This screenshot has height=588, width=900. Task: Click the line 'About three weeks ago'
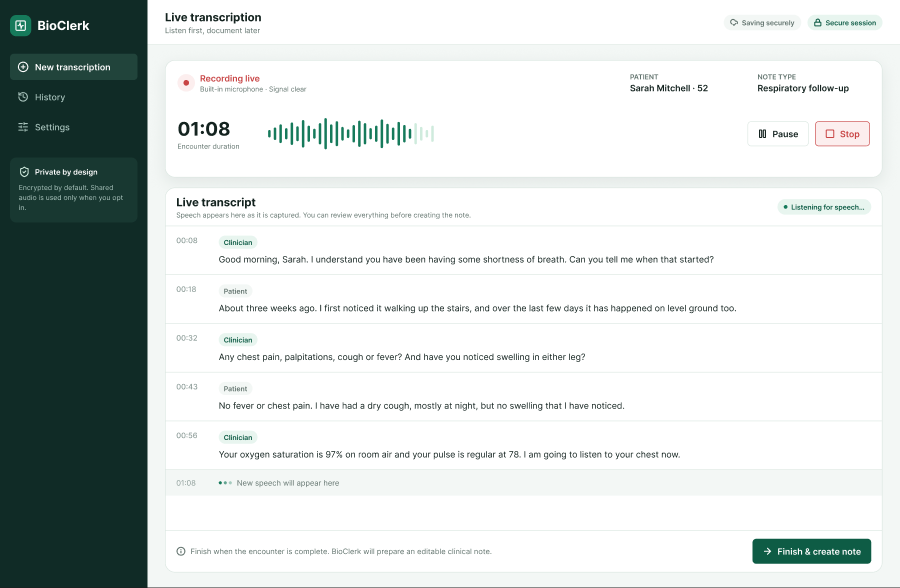[x=477, y=308]
